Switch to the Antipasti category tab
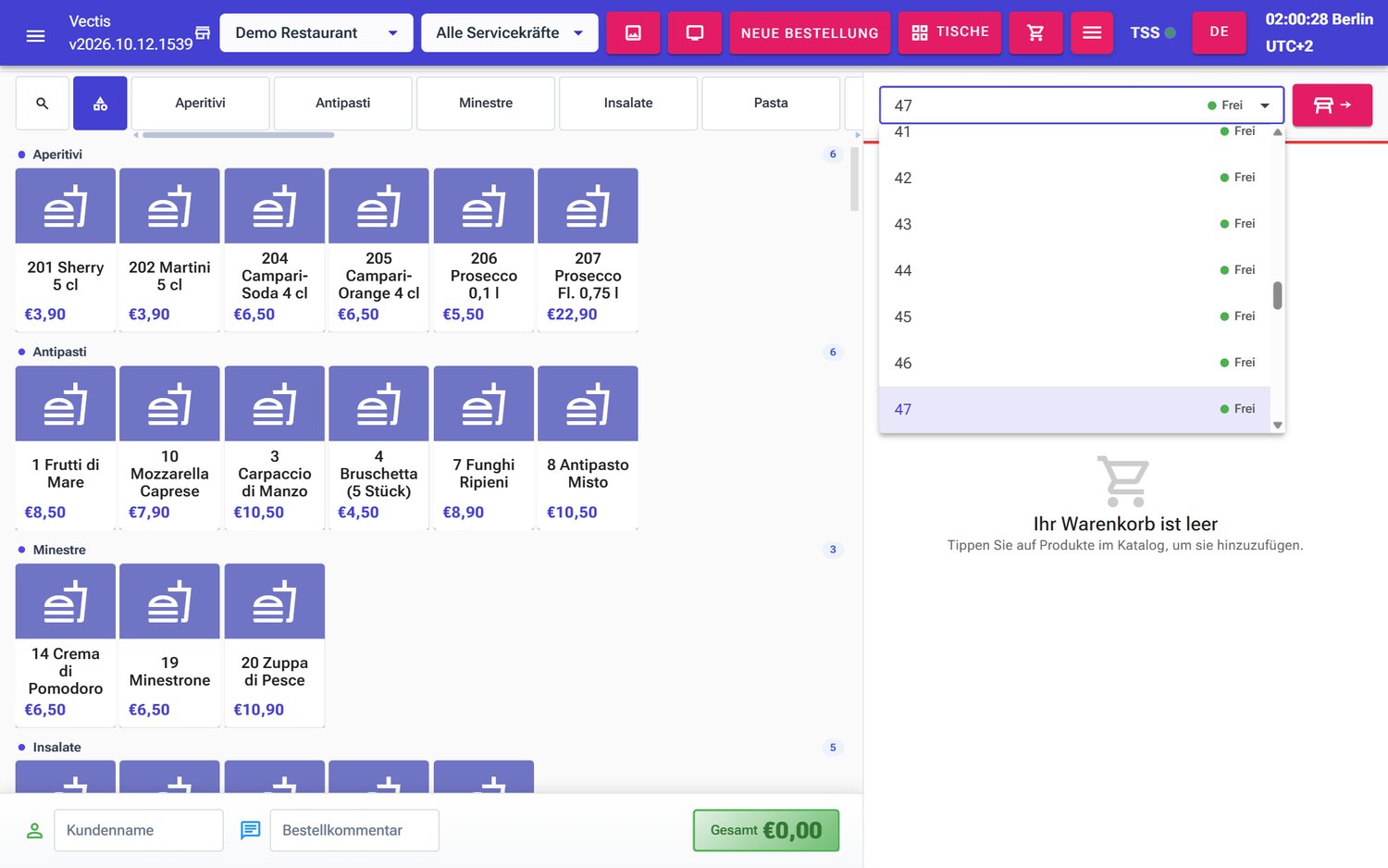This screenshot has height=868, width=1388. (x=343, y=104)
